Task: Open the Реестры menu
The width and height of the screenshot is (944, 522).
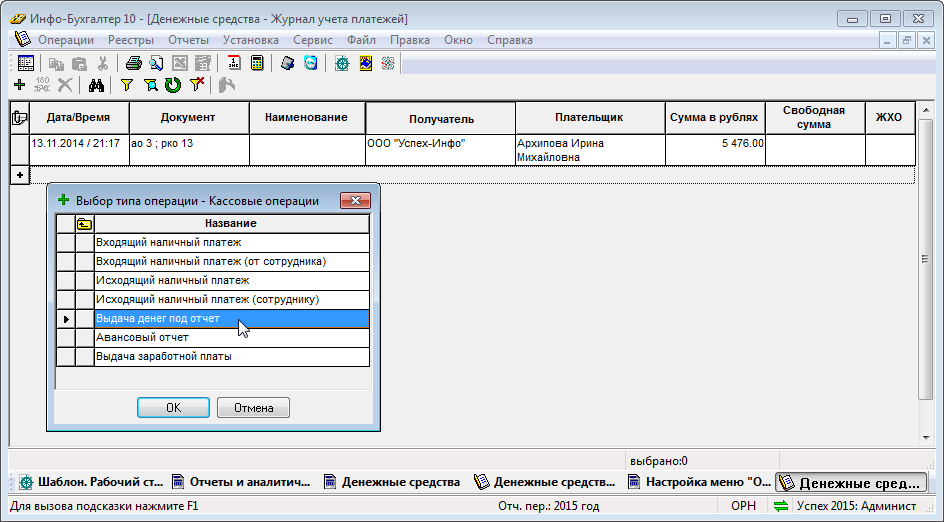Action: coord(131,40)
